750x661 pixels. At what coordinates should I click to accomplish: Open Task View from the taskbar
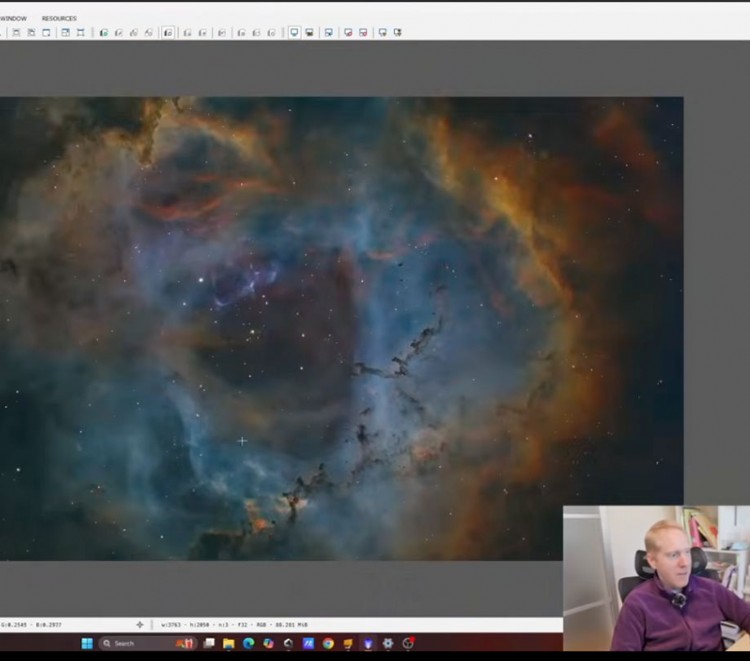point(209,643)
